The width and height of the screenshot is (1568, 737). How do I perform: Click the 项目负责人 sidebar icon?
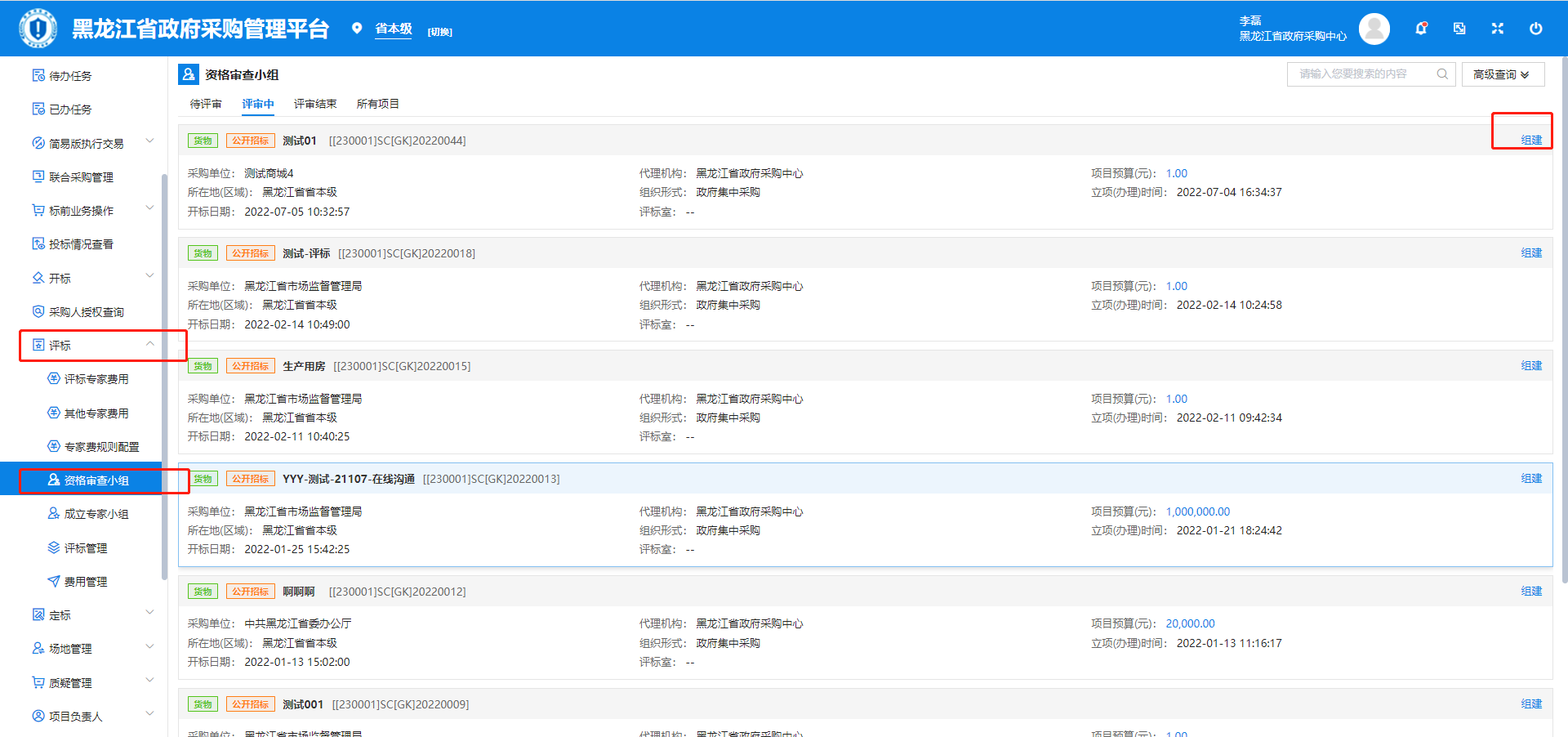[38, 716]
